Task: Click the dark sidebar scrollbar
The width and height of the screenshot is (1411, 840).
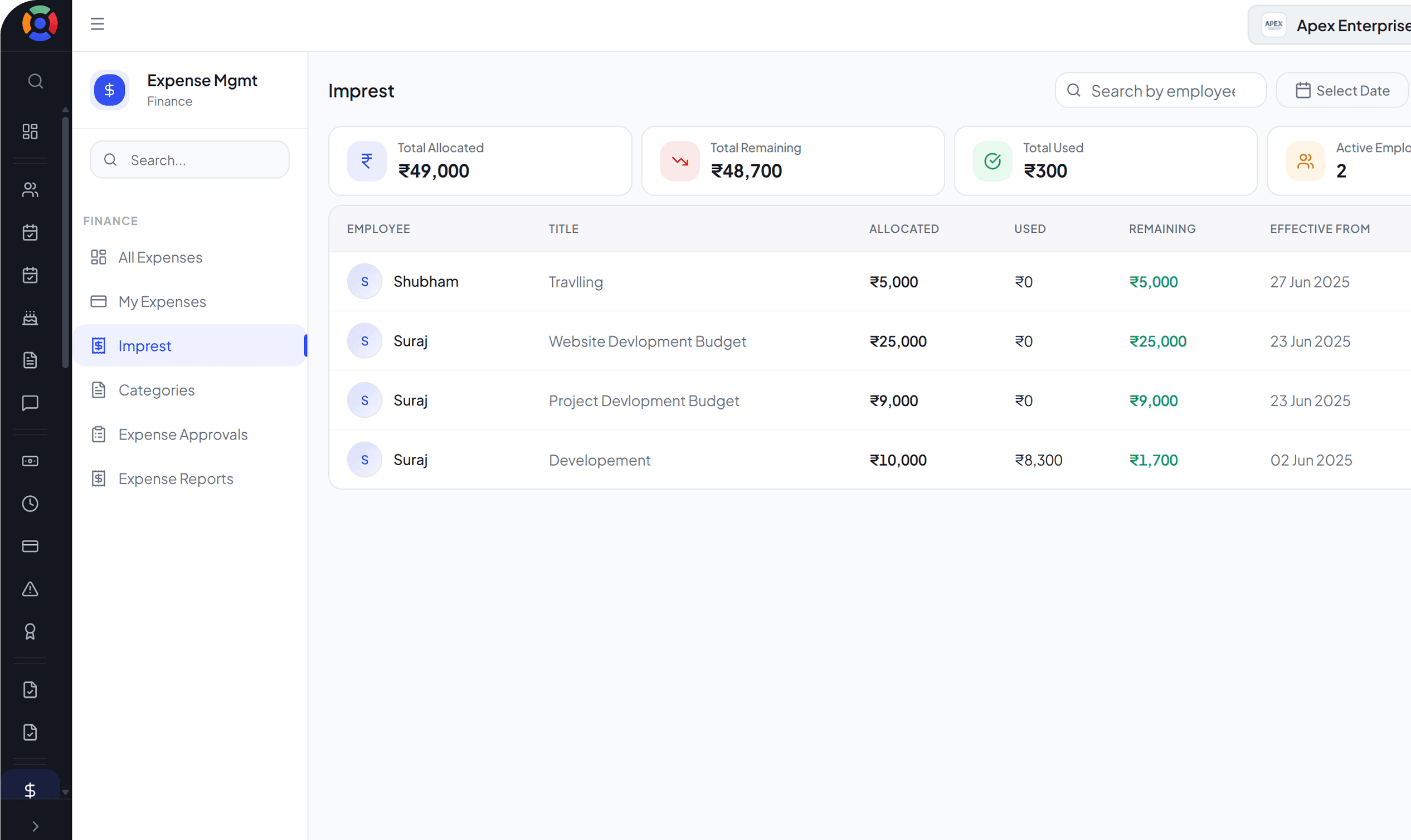Action: (x=66, y=243)
